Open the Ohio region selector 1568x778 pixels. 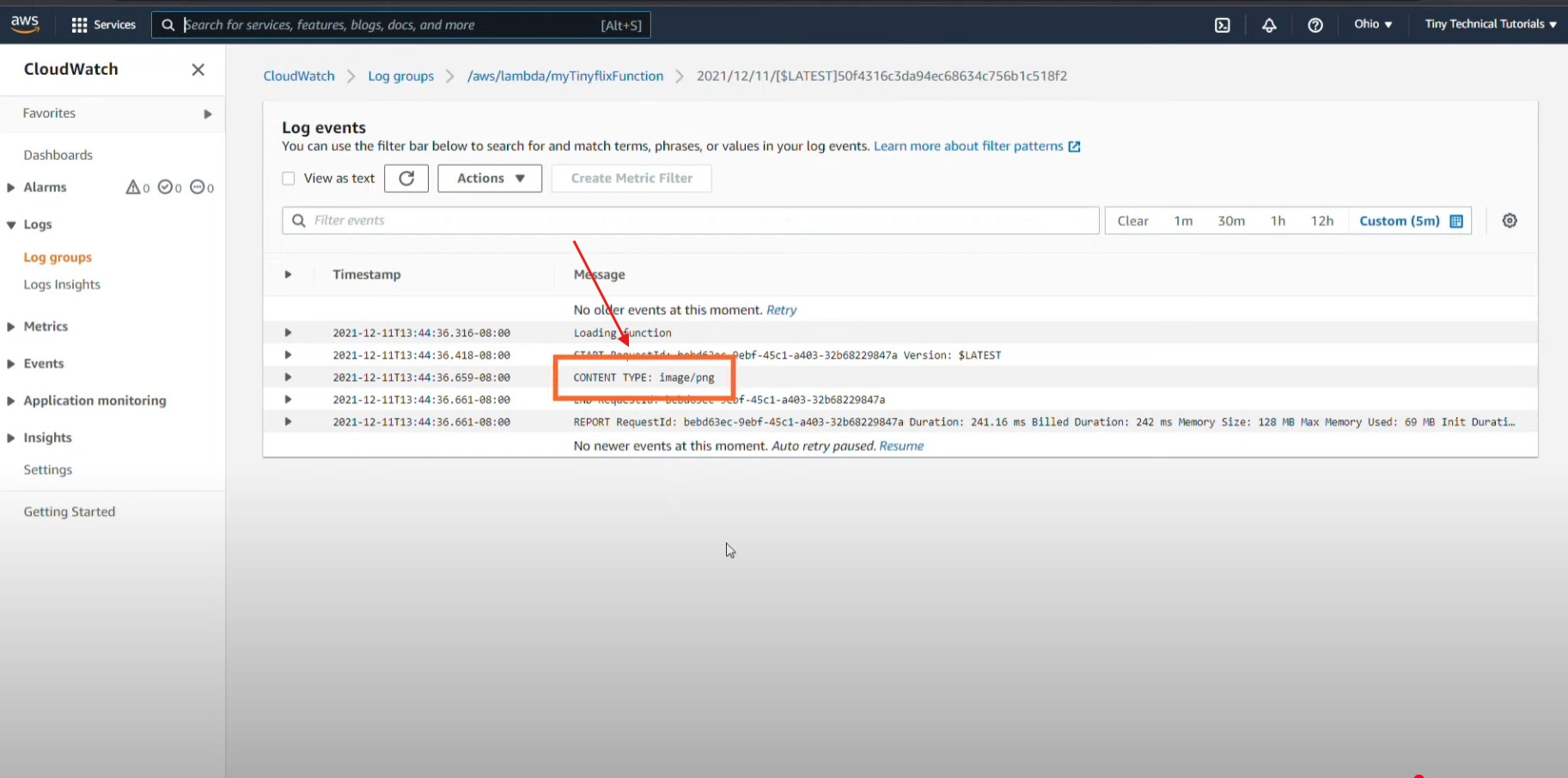click(1372, 24)
